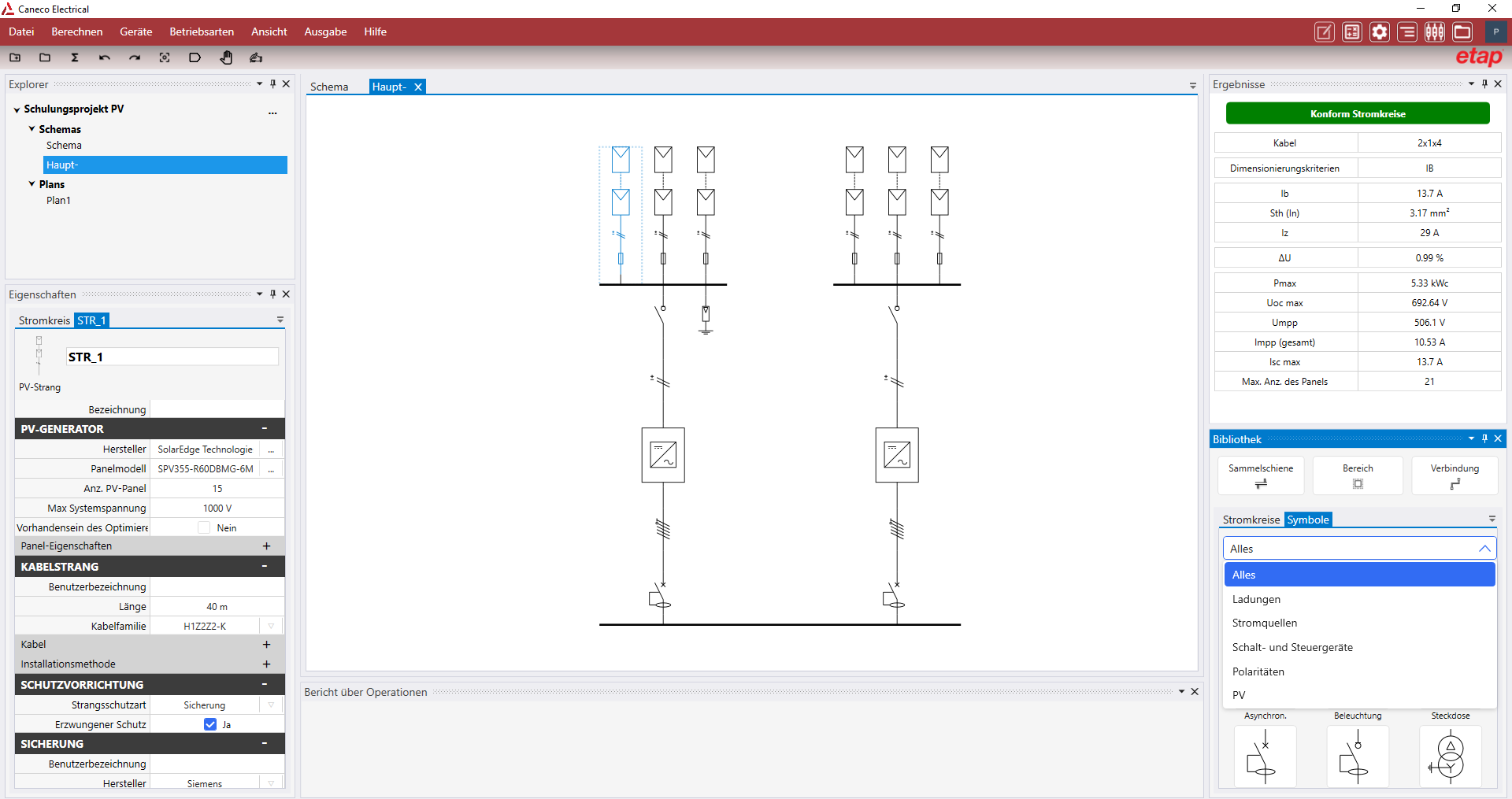The width and height of the screenshot is (1512, 799).
Task: Choose Stromquellen from the open dropdown
Action: pos(1266,623)
